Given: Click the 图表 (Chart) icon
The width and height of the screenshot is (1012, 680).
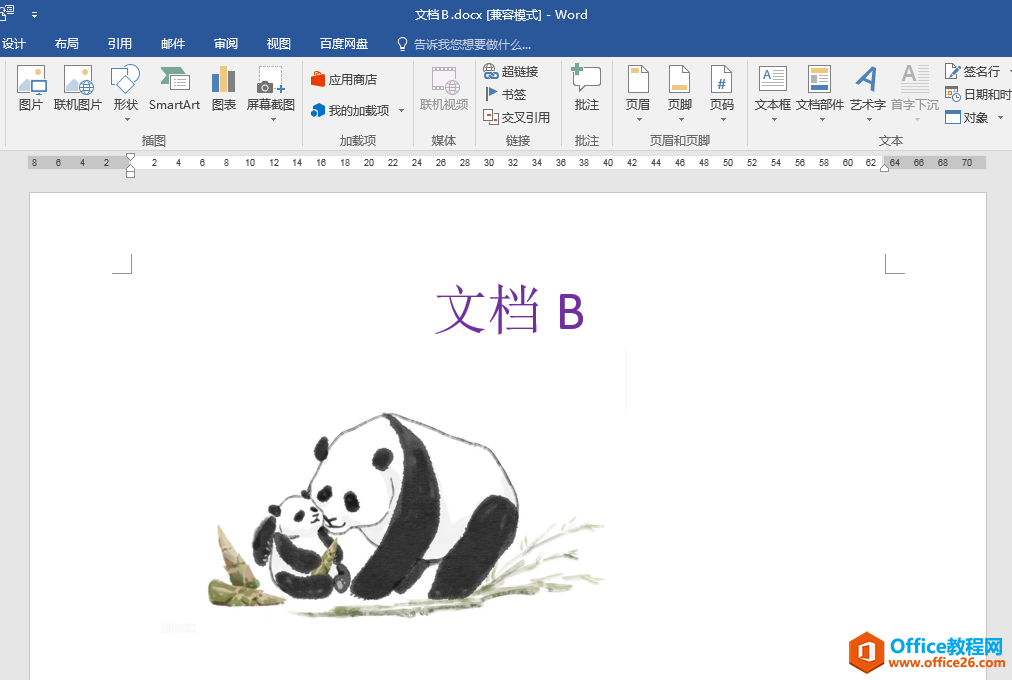Looking at the screenshot, I should click(224, 88).
